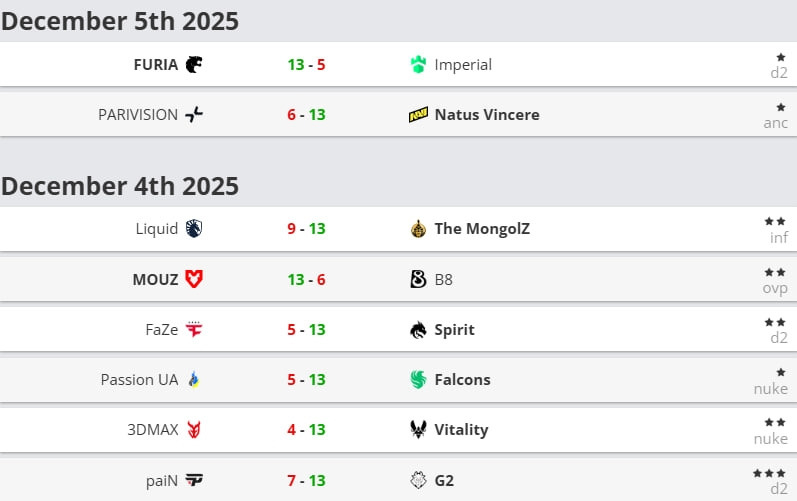
Task: Click the Imperial green team logo
Action: click(x=418, y=65)
